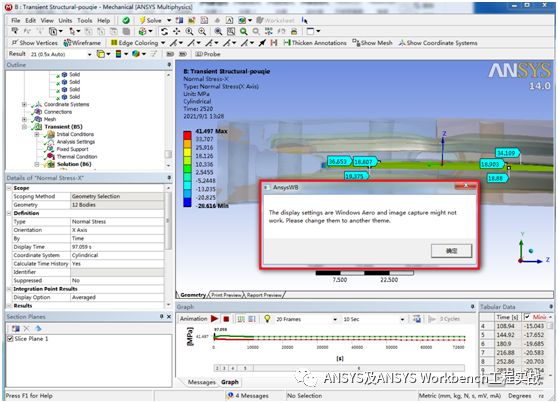
Task: Click the result sets icon in Animation toolbar
Action: pos(252,319)
